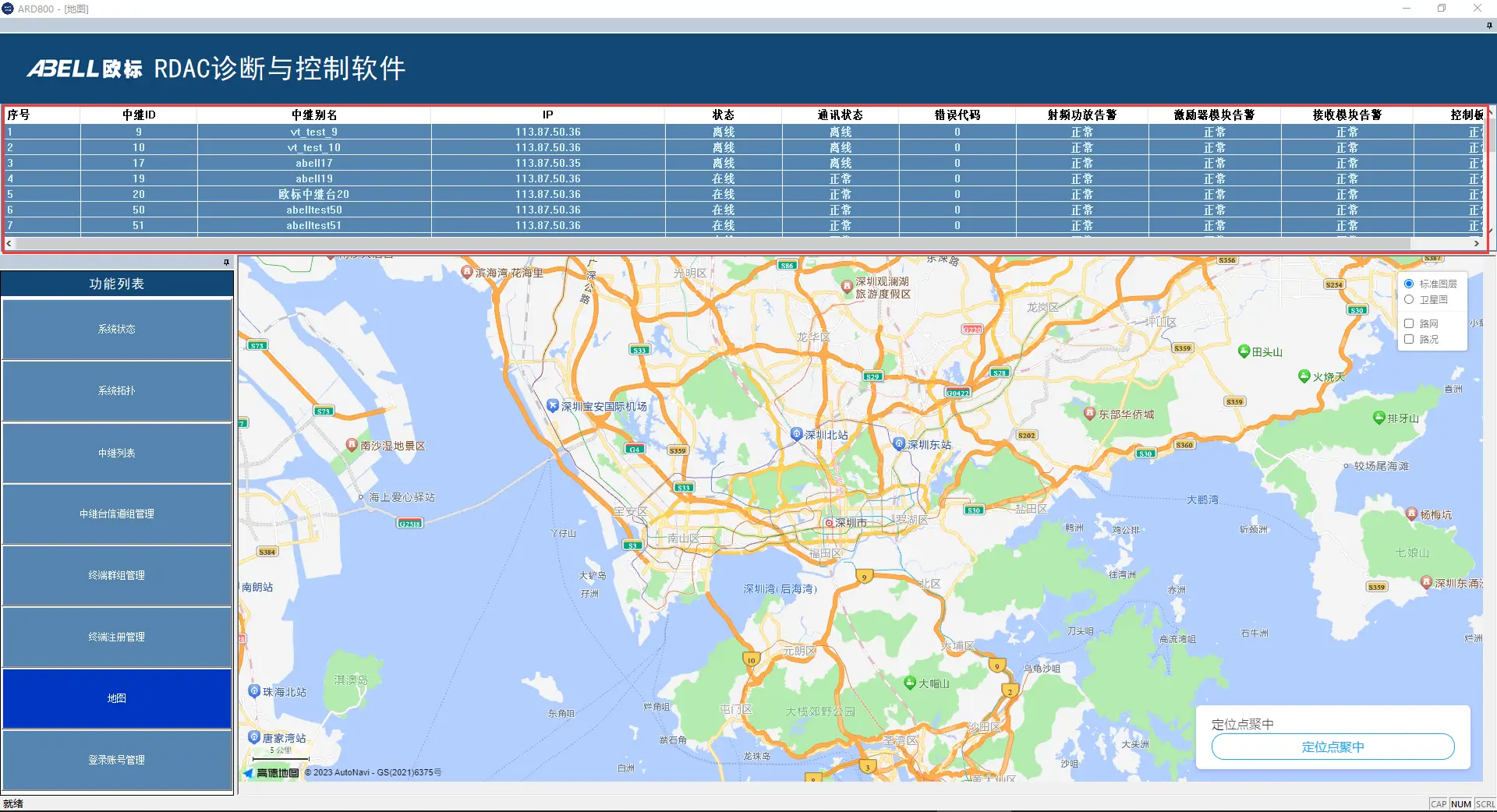Click the 定位点聚中 button
Screen dimensions: 1497x812
1332,747
